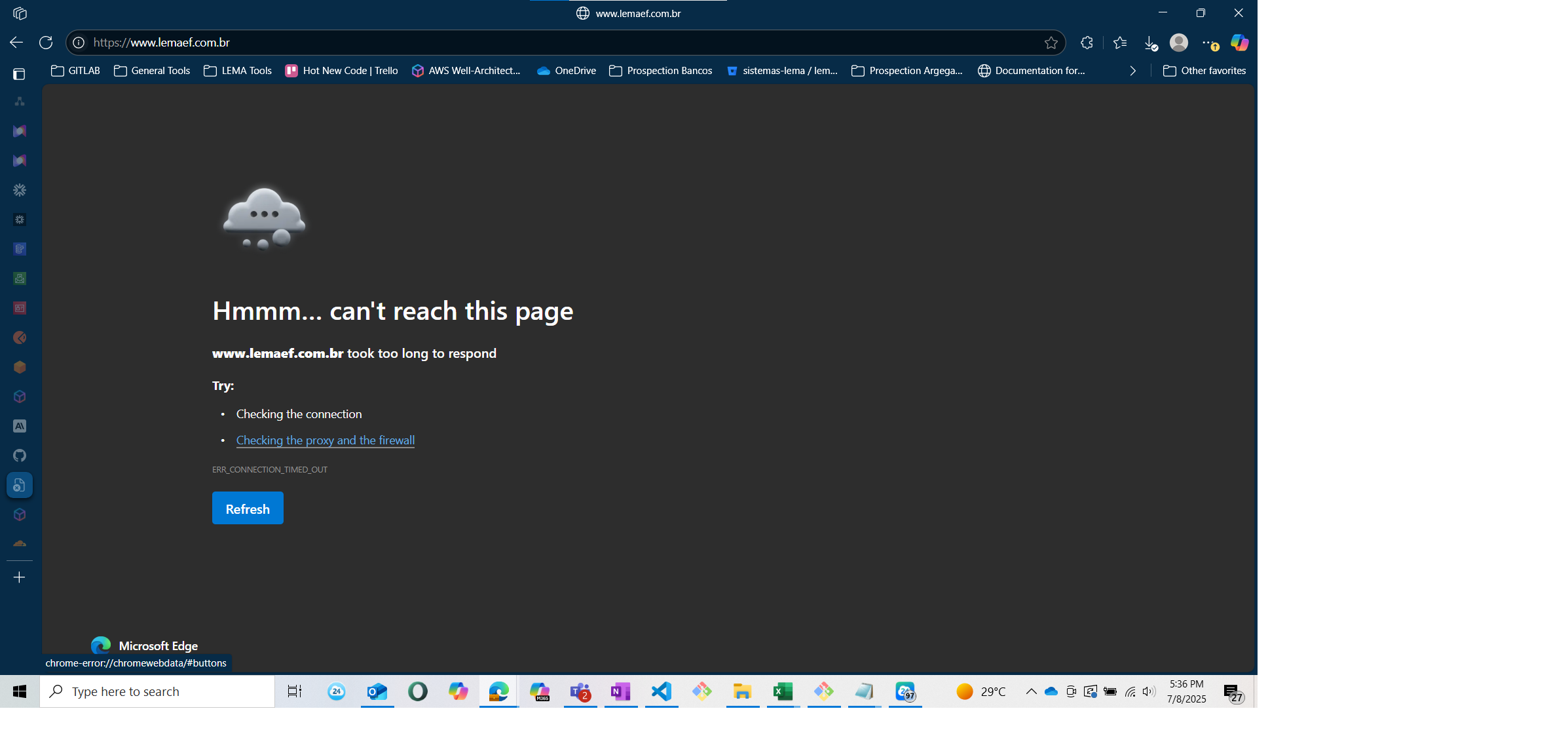1568x753 pixels.
Task: Open the Hot New Code Trello bookmark
Action: point(342,71)
